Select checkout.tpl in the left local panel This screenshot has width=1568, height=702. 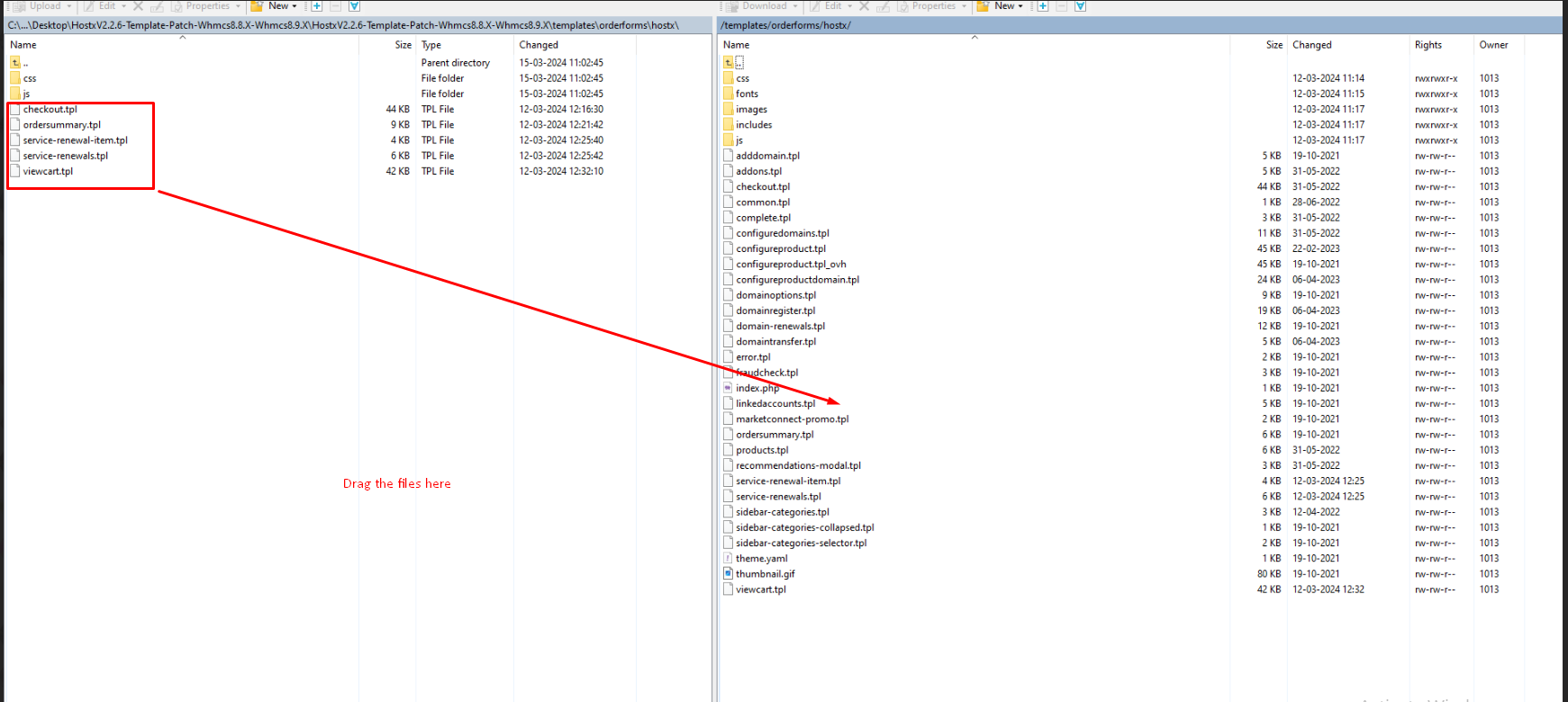pos(50,110)
